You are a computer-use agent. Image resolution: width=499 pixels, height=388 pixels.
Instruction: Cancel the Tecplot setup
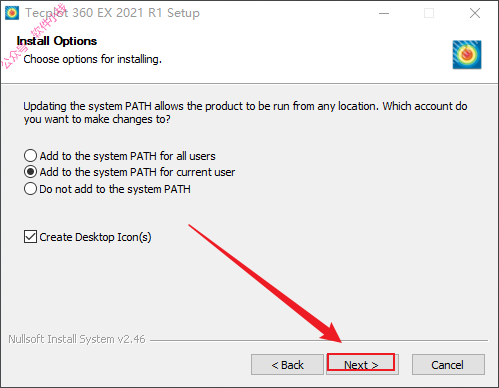click(448, 365)
